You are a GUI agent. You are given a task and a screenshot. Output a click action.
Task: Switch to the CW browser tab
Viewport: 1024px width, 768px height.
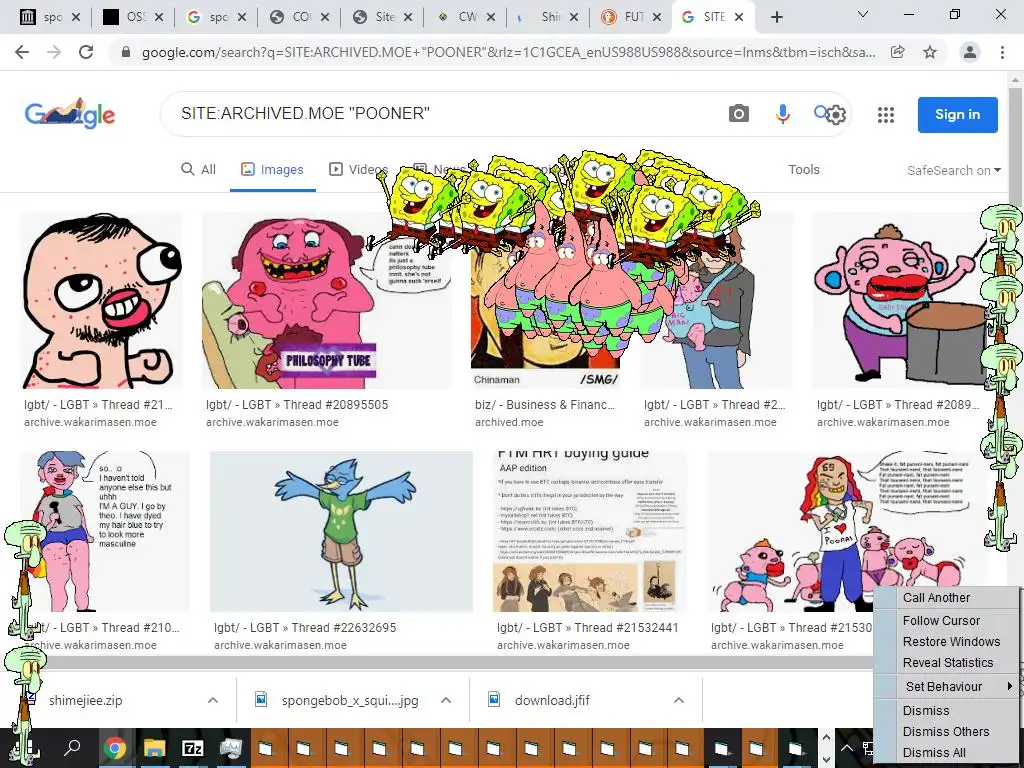pos(465,18)
